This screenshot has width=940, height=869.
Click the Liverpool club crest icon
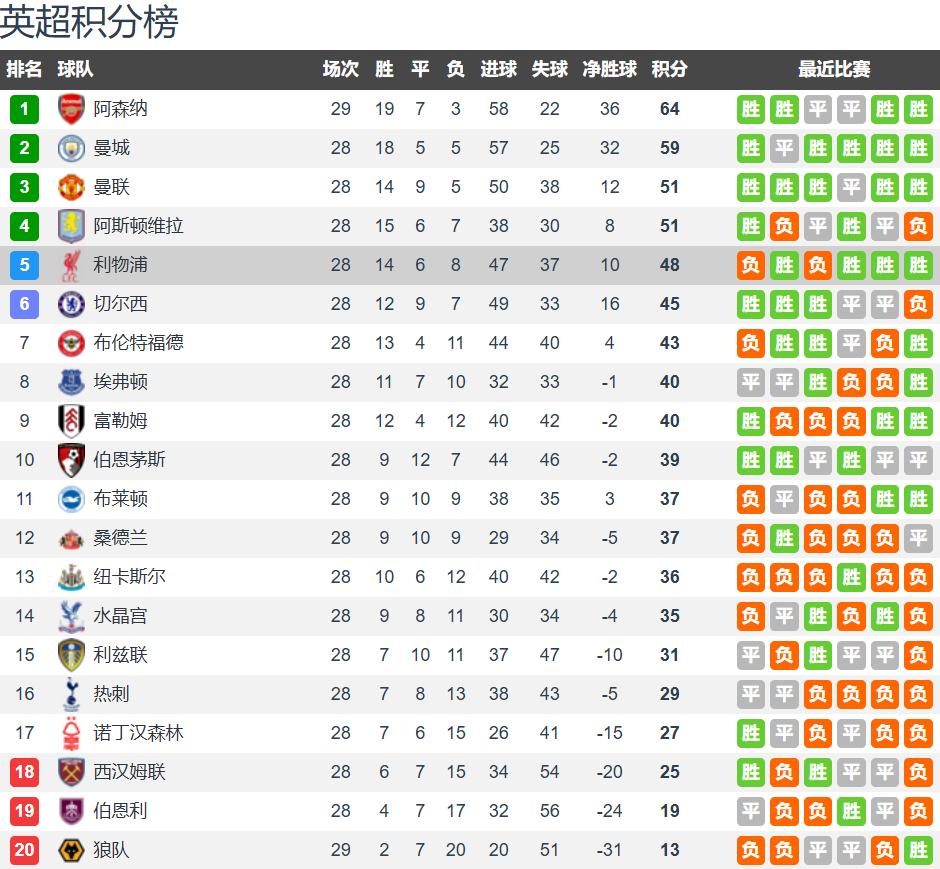pyautogui.click(x=71, y=265)
